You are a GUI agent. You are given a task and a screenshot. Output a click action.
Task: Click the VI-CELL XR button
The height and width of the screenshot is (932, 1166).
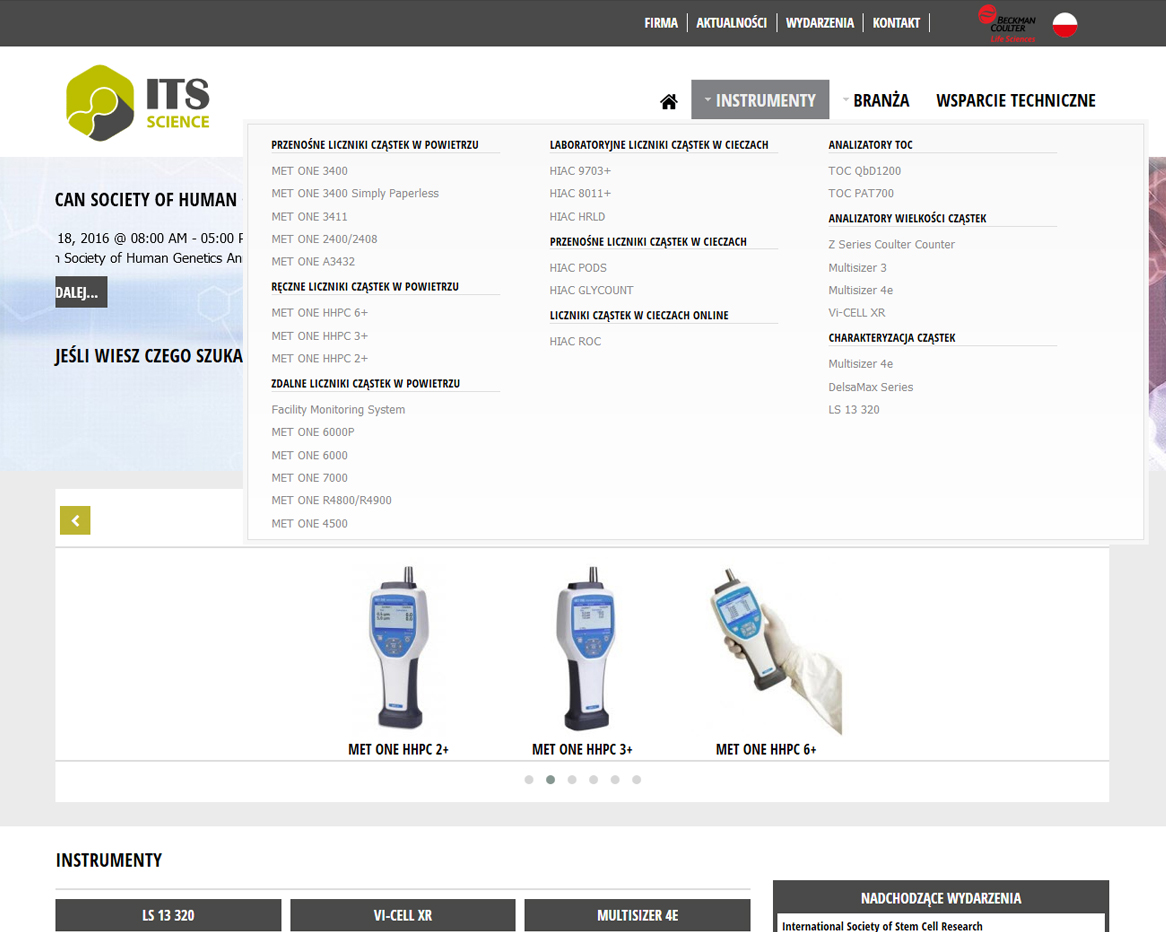coord(402,915)
